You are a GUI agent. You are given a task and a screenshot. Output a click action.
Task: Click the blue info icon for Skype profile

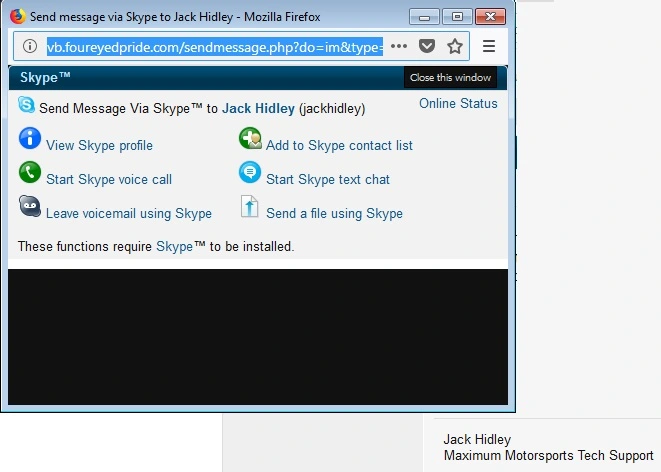coord(30,138)
